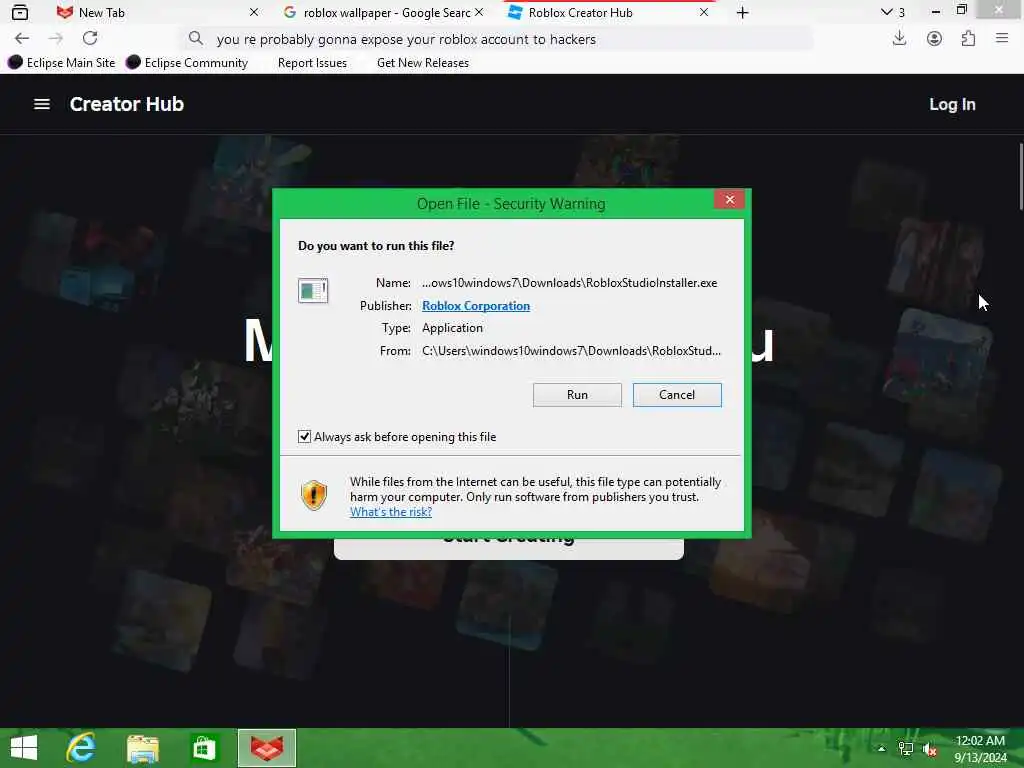The height and width of the screenshot is (768, 1024).
Task: Restore down the browser window
Action: pos(961,10)
